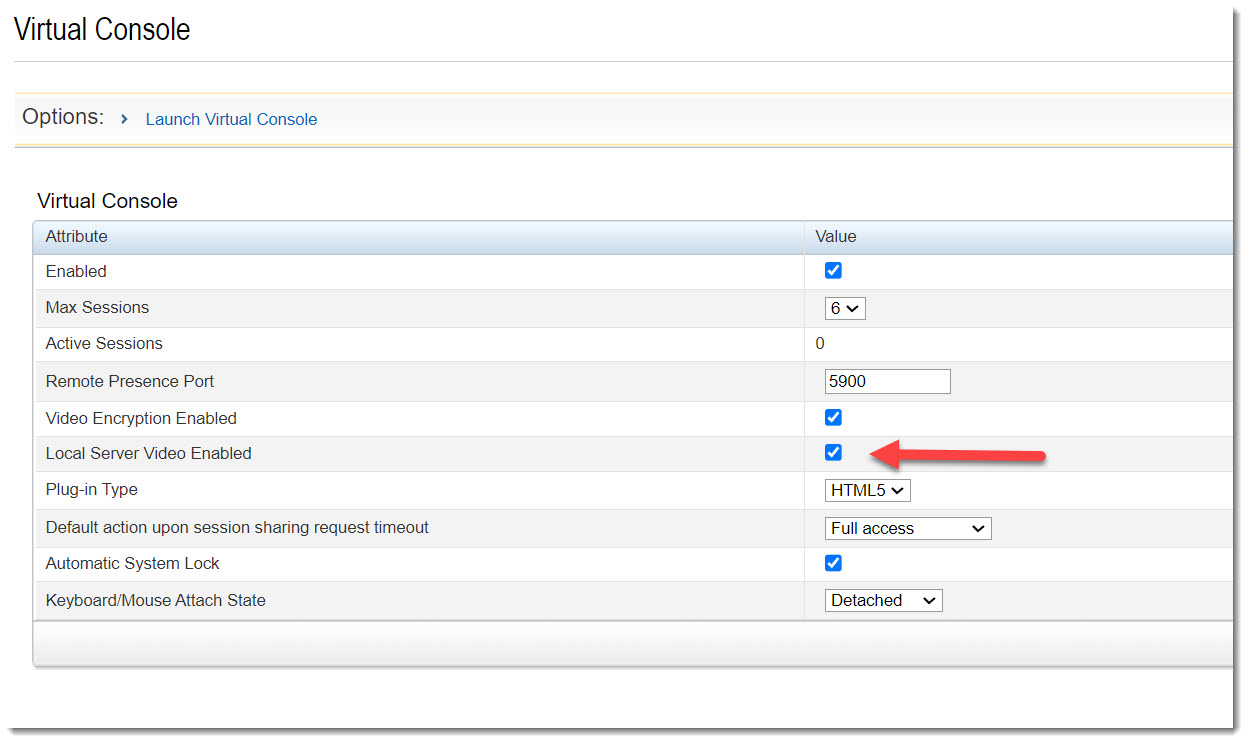The image size is (1248, 743).
Task: Expand the Plug-in Type HTML5 dropdown
Action: click(867, 490)
